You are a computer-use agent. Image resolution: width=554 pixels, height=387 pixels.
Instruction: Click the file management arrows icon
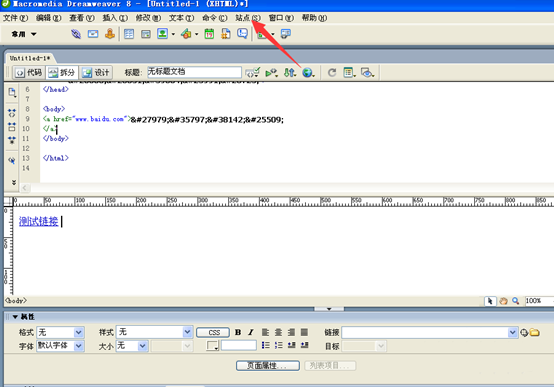click(x=290, y=72)
